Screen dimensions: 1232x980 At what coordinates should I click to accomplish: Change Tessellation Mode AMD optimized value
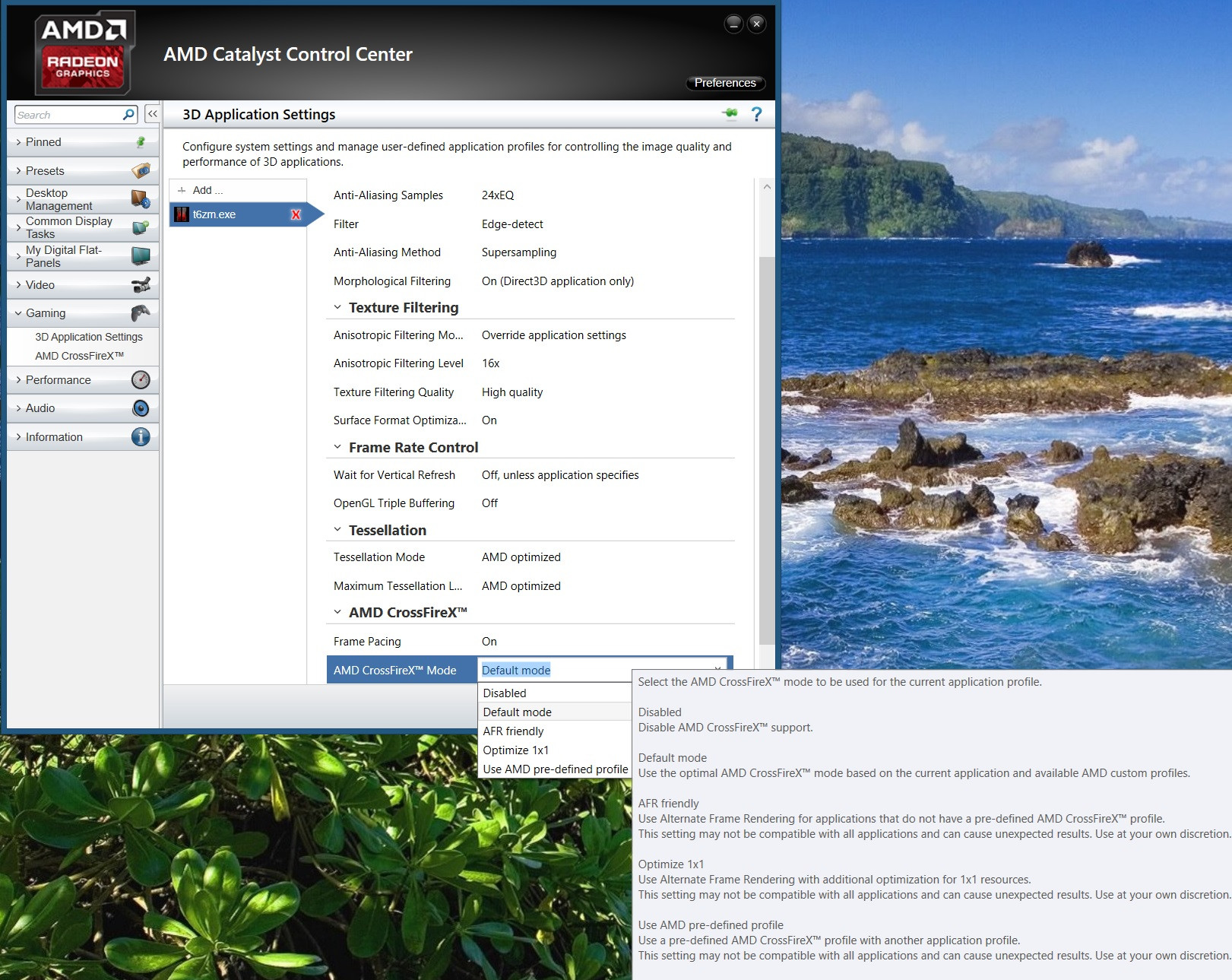point(521,557)
